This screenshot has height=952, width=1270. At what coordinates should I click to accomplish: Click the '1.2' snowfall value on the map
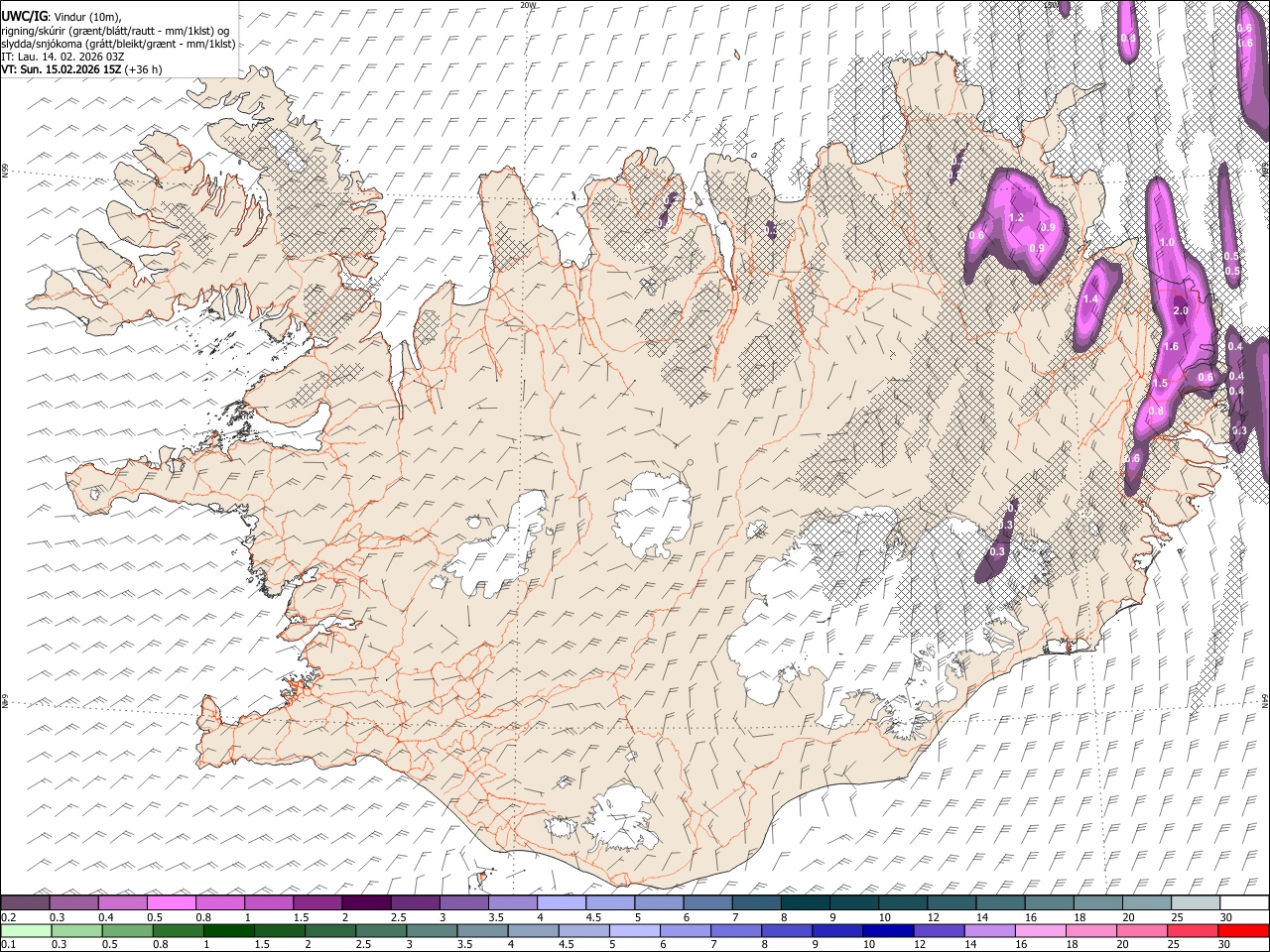pyautogui.click(x=1016, y=217)
